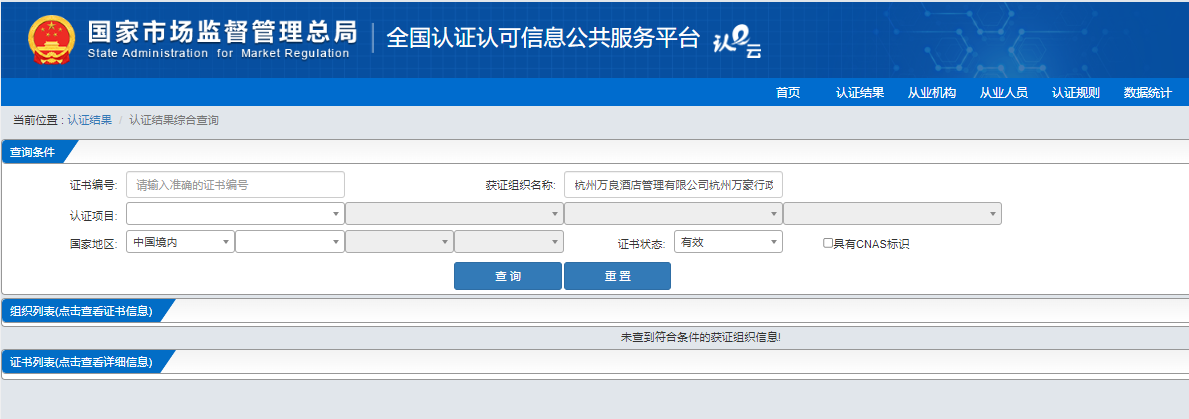Viewport: 1189px width, 419px height.
Task: Click the 认e云 logo
Action: pyautogui.click(x=737, y=42)
